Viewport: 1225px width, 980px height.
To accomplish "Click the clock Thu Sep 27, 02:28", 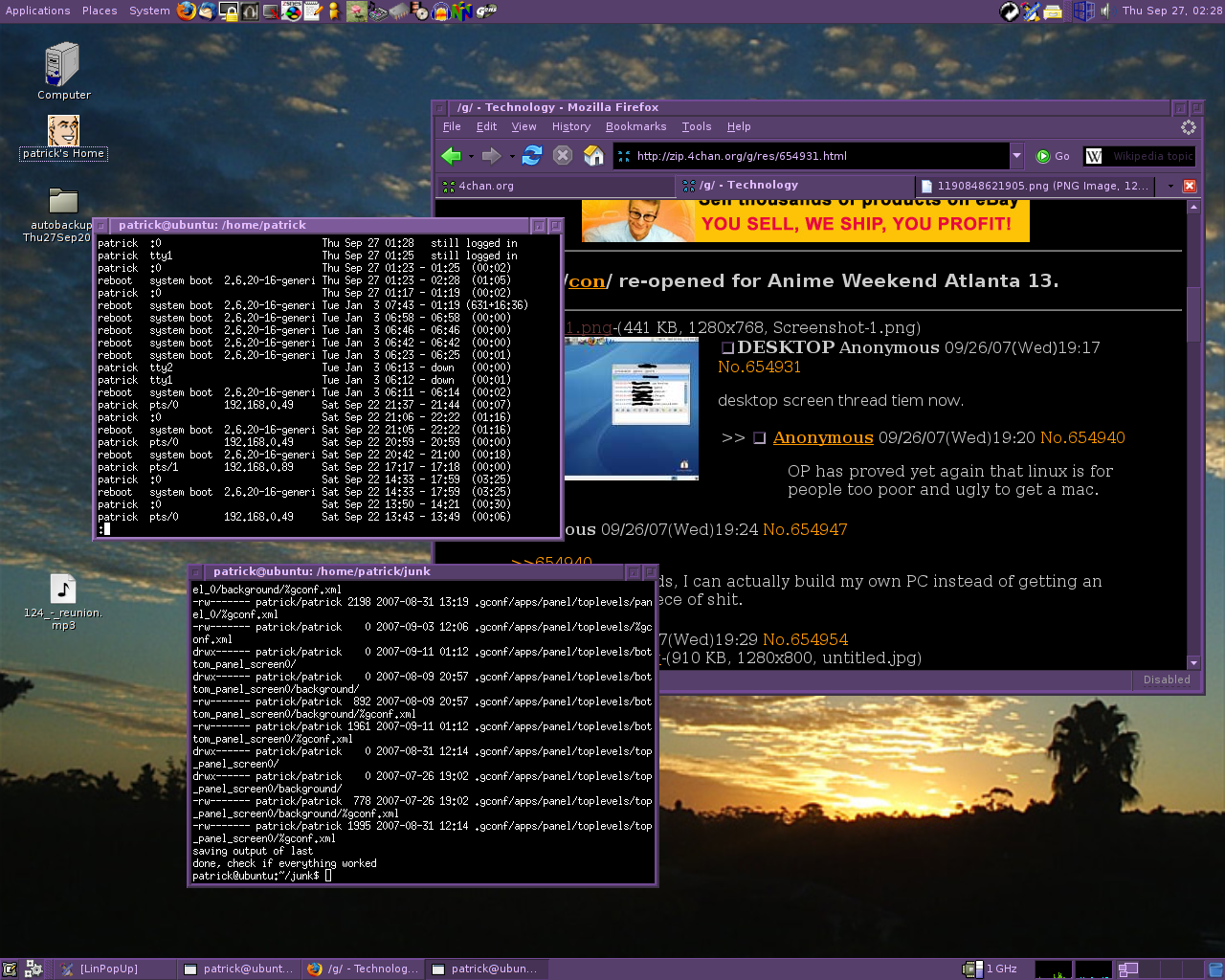I will point(1171,11).
